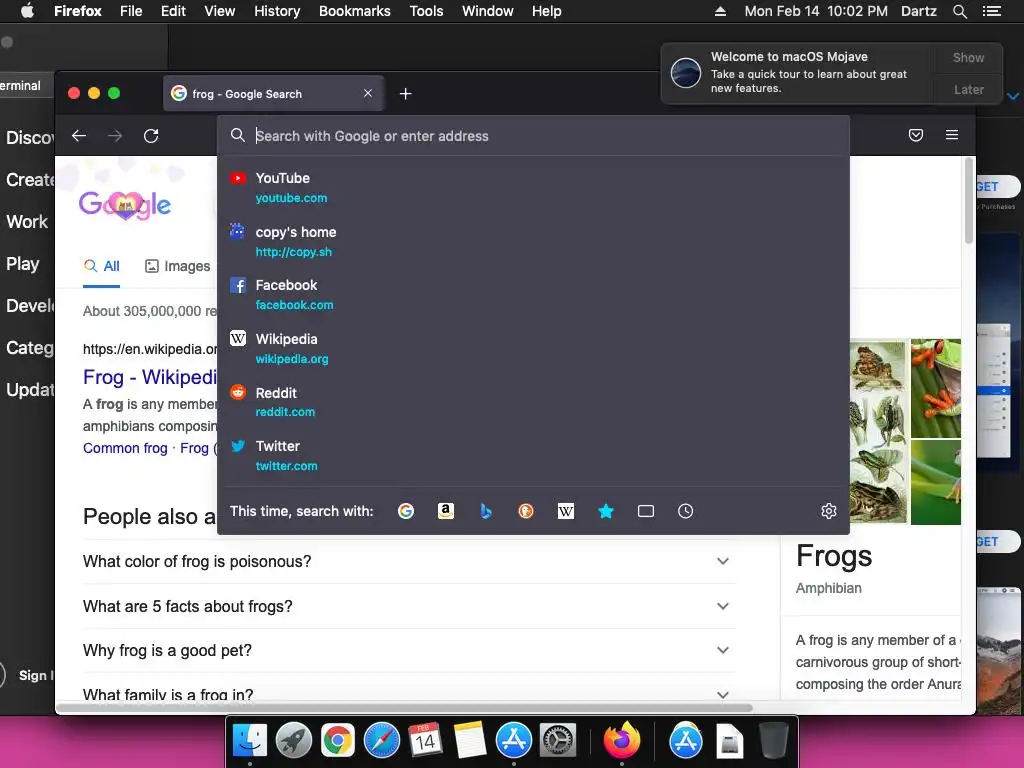The image size is (1024, 768).
Task: Open the Tools menu
Action: pos(426,11)
